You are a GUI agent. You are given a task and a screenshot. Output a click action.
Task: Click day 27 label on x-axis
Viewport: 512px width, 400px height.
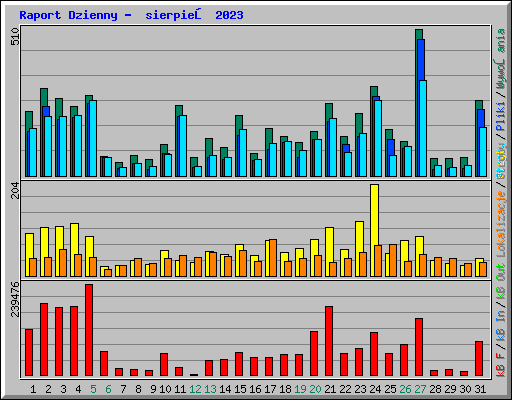420,389
